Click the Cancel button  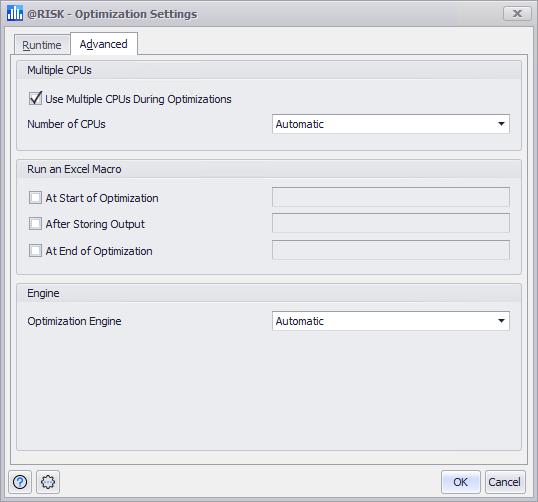tap(505, 482)
